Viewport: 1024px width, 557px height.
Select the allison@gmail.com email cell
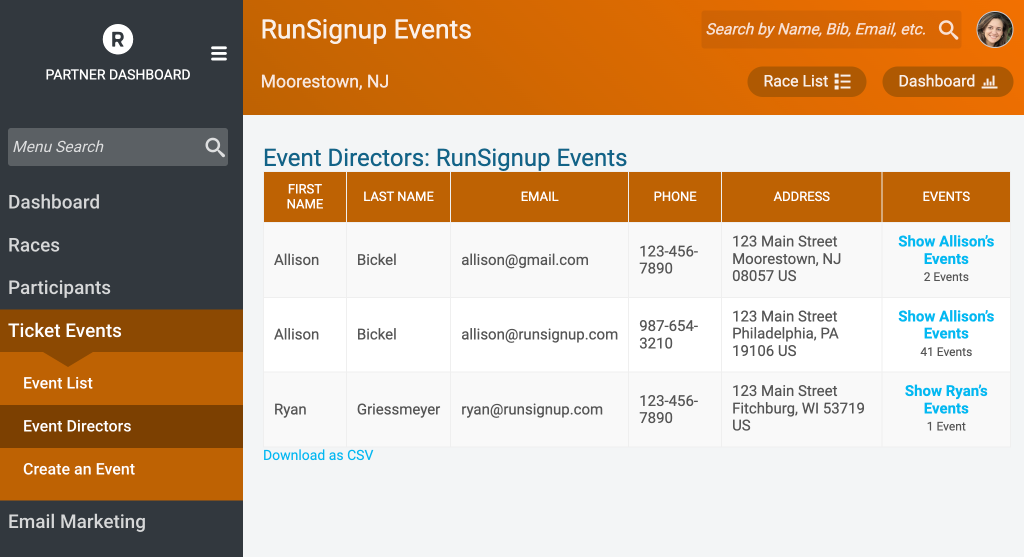[x=539, y=260]
